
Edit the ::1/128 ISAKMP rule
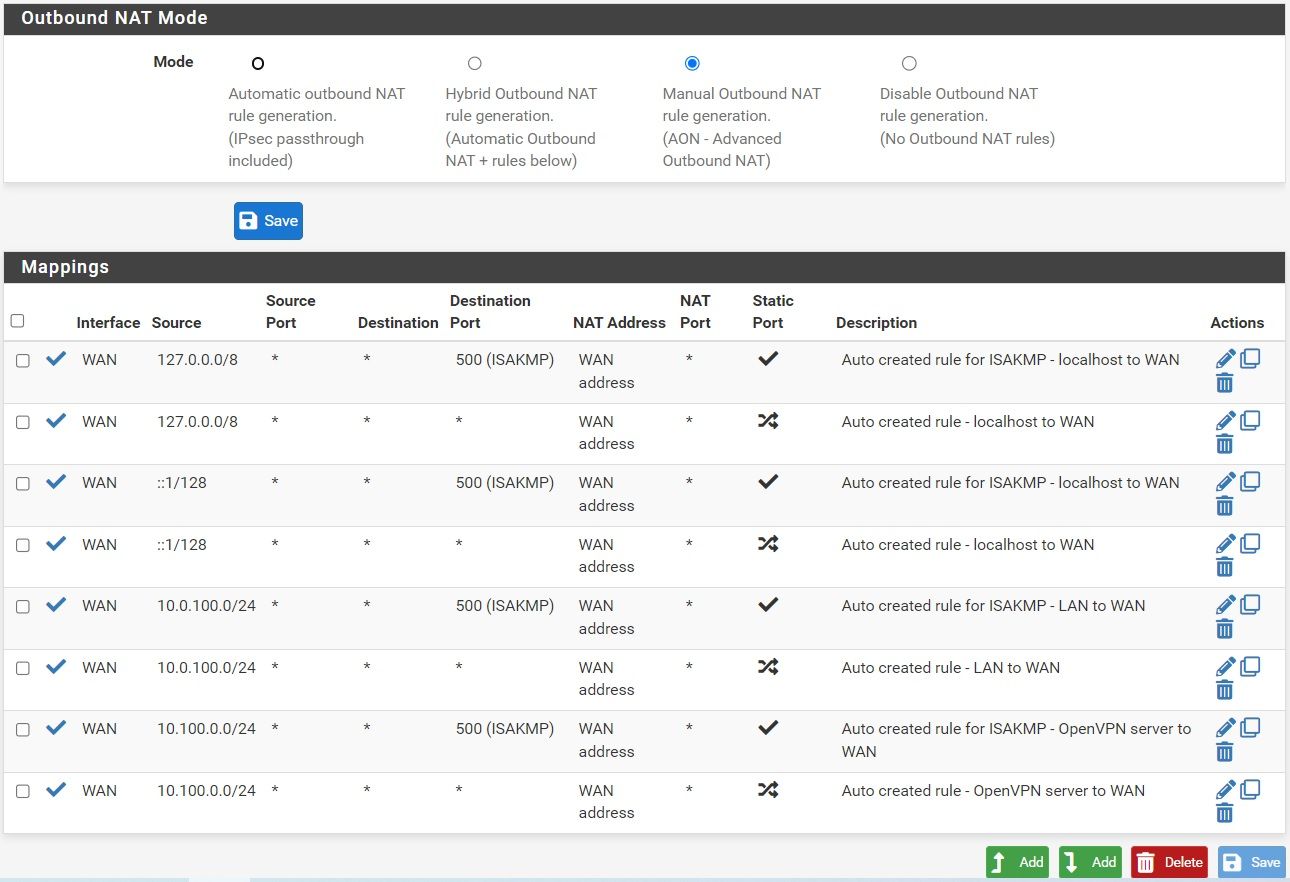point(1226,482)
